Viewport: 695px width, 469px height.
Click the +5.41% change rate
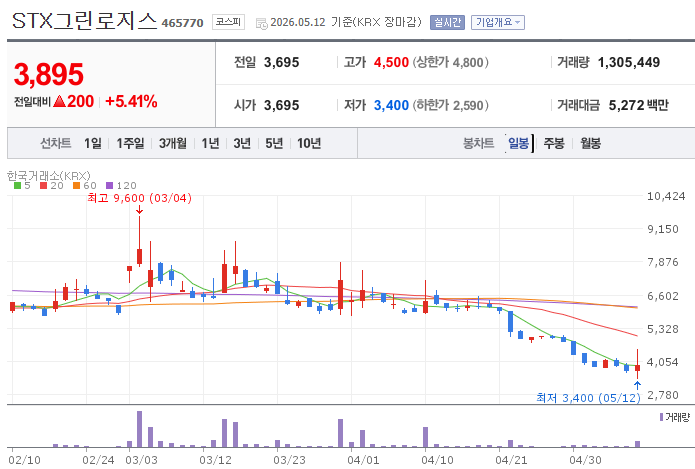pyautogui.click(x=131, y=102)
